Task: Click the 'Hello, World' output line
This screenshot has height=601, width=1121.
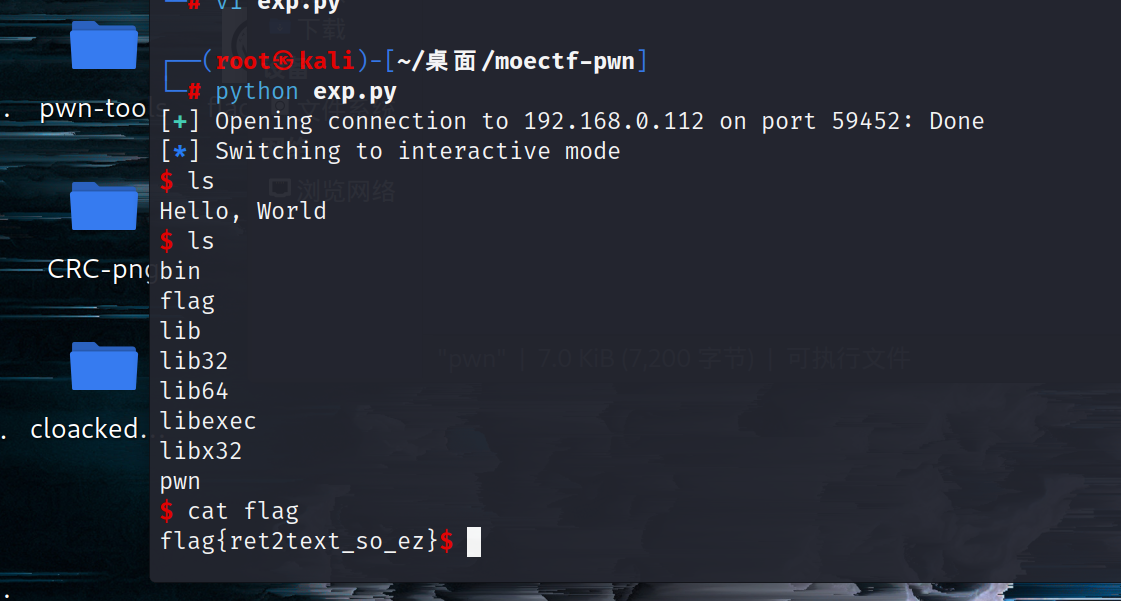Action: (243, 211)
